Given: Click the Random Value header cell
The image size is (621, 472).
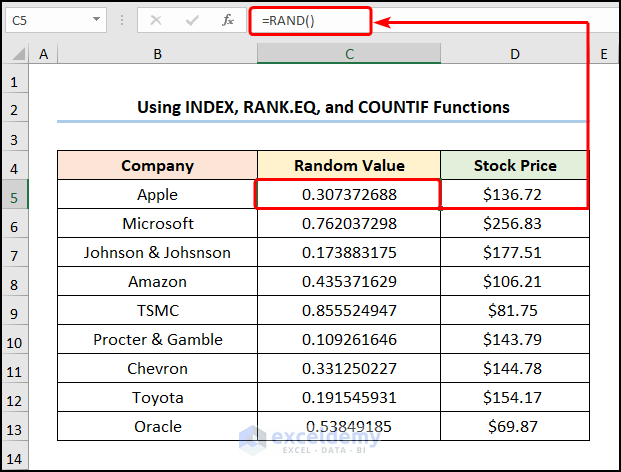Looking at the screenshot, I should pyautogui.click(x=349, y=166).
